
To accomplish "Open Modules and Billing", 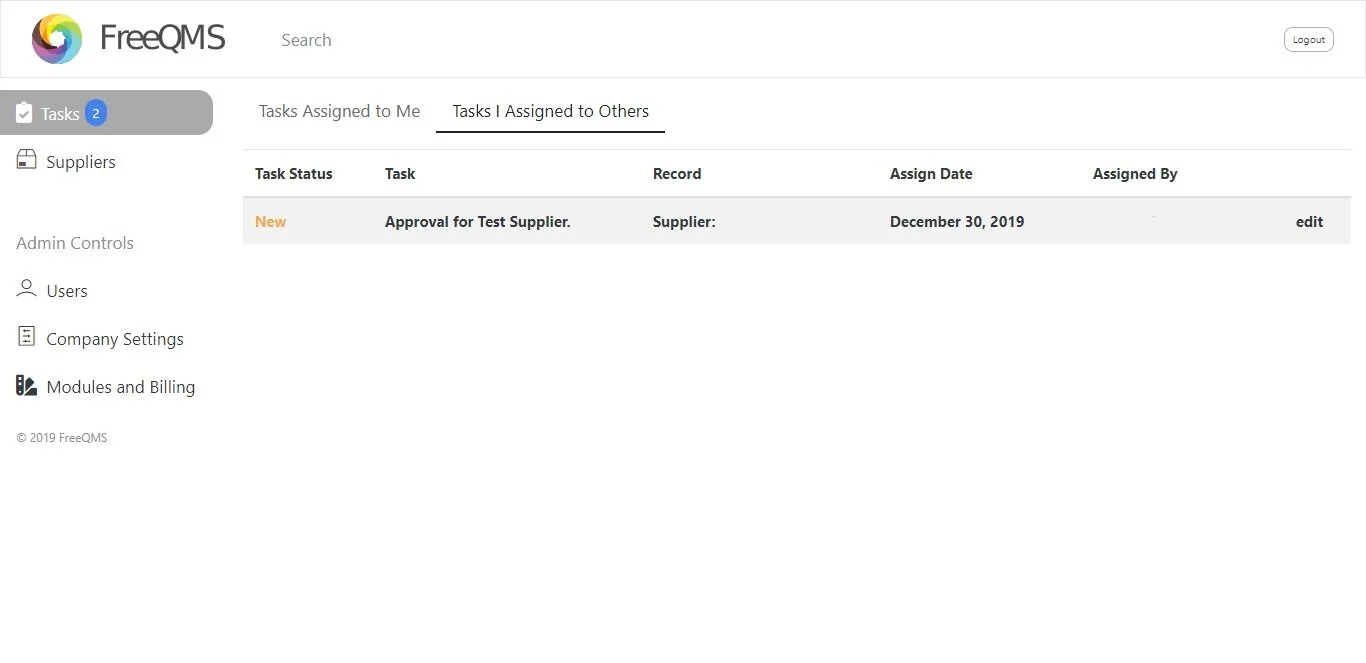I will coord(121,387).
